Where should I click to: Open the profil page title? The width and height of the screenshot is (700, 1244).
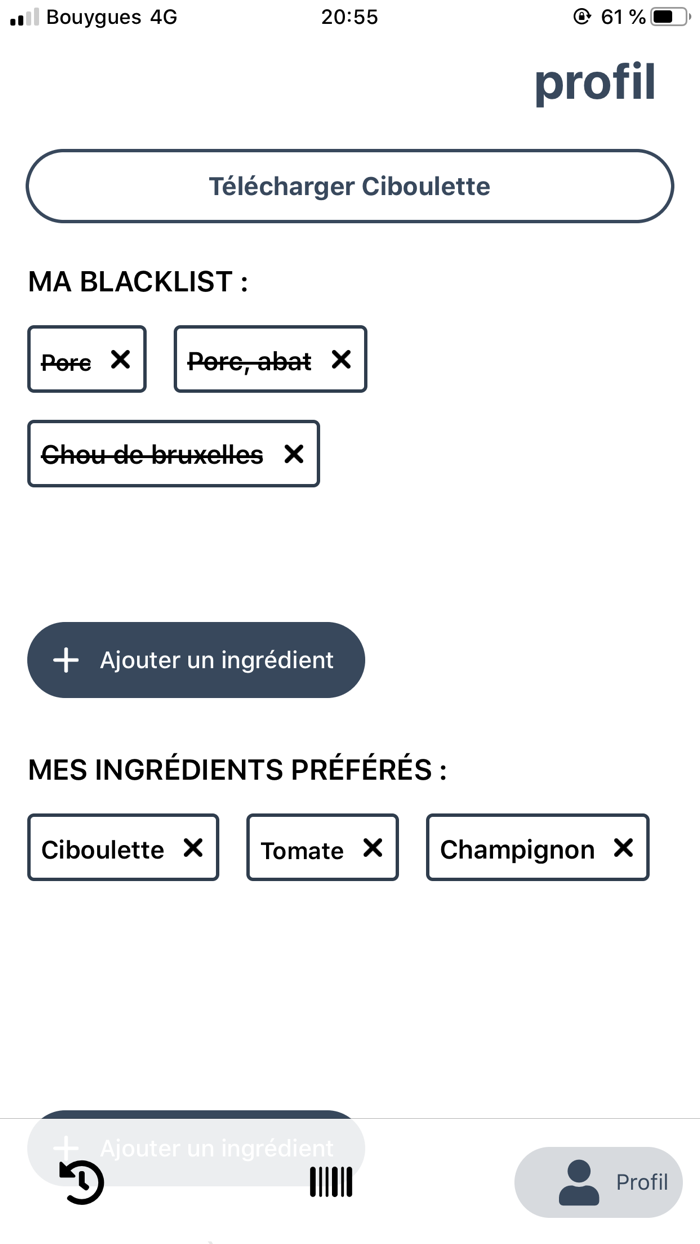(x=595, y=83)
